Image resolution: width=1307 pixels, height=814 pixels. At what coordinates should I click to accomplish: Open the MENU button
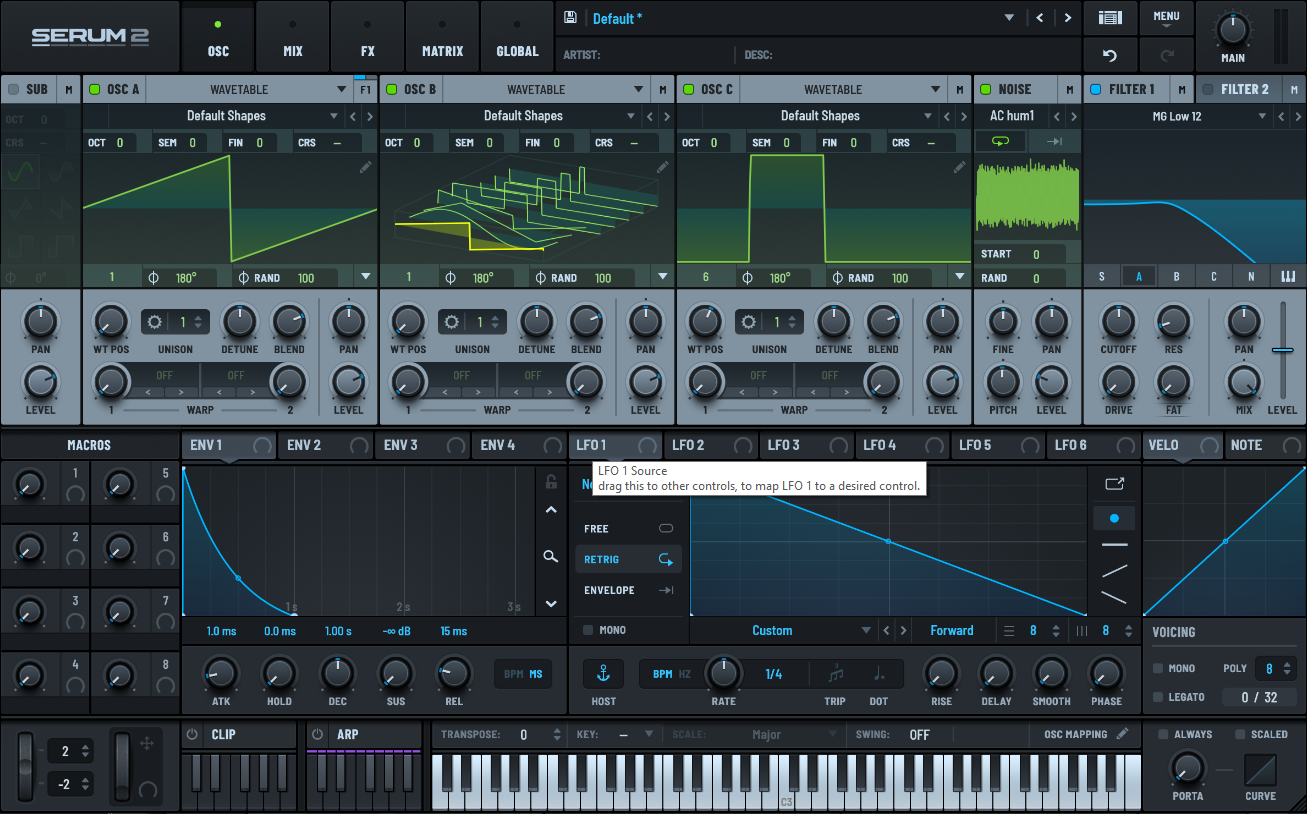point(1166,17)
